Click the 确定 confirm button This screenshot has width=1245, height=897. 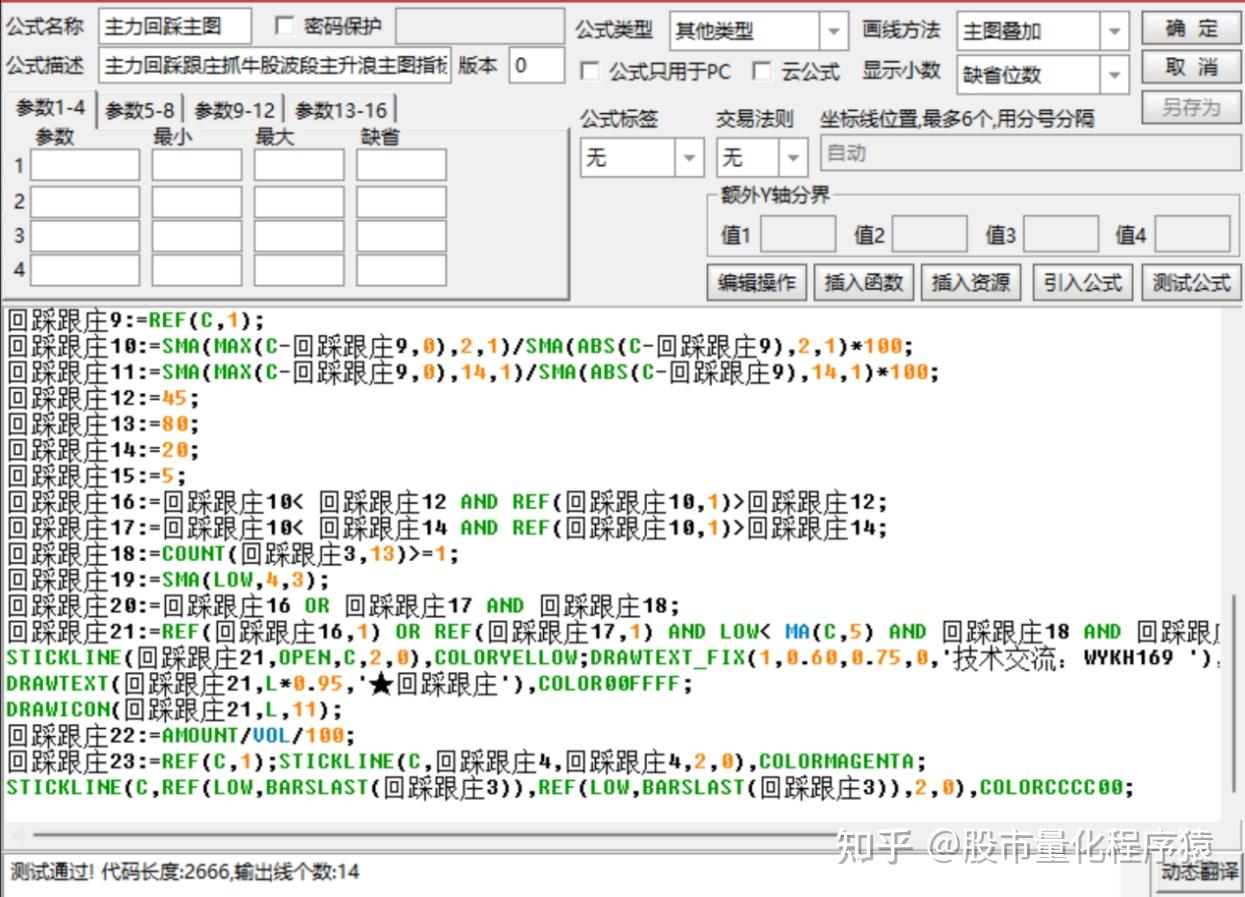pyautogui.click(x=1191, y=28)
